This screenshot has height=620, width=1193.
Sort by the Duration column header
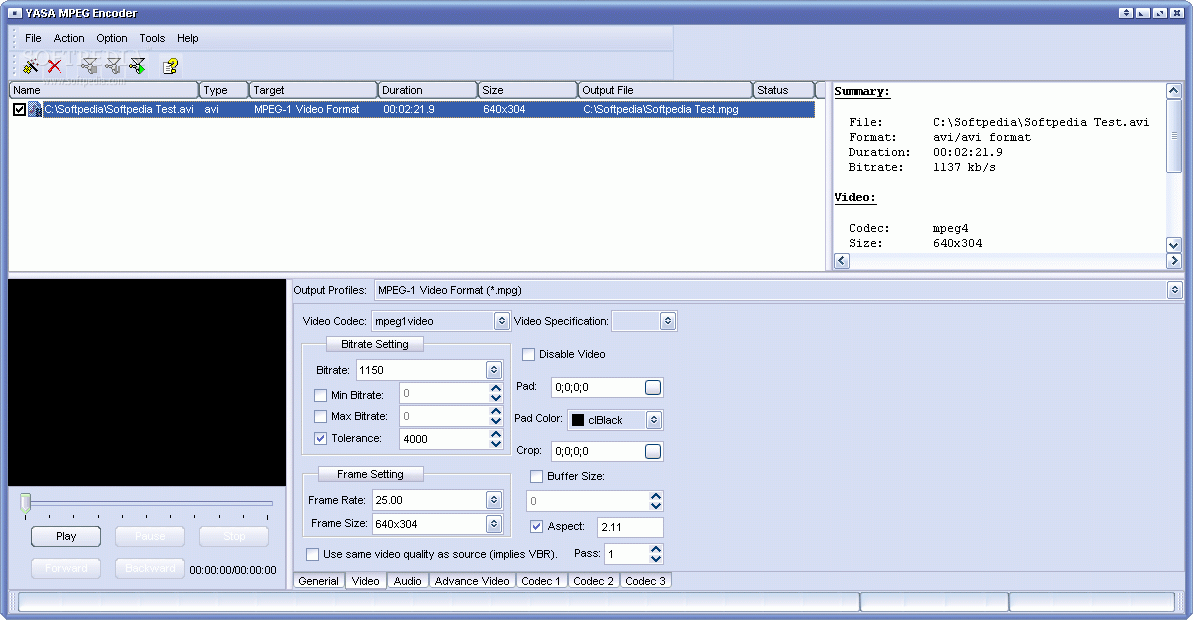[x=428, y=90]
